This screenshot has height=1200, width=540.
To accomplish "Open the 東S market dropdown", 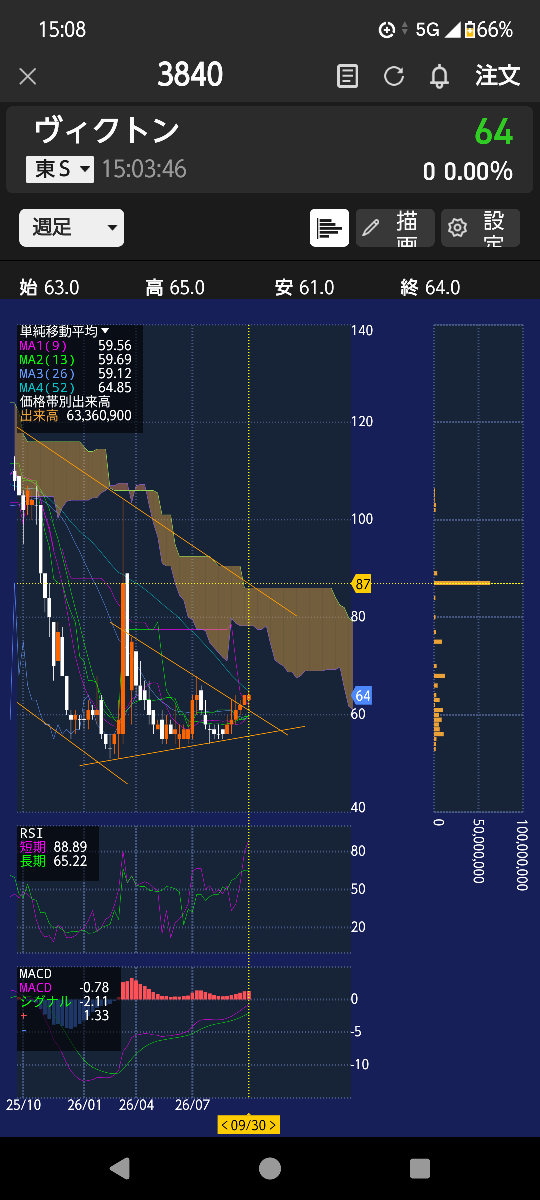I will pyautogui.click(x=60, y=169).
